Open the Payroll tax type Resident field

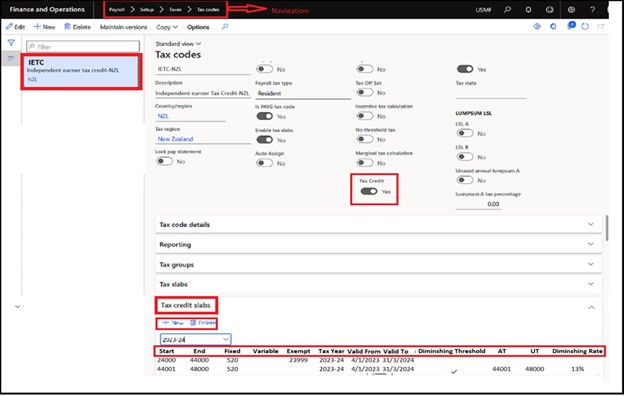pos(303,94)
